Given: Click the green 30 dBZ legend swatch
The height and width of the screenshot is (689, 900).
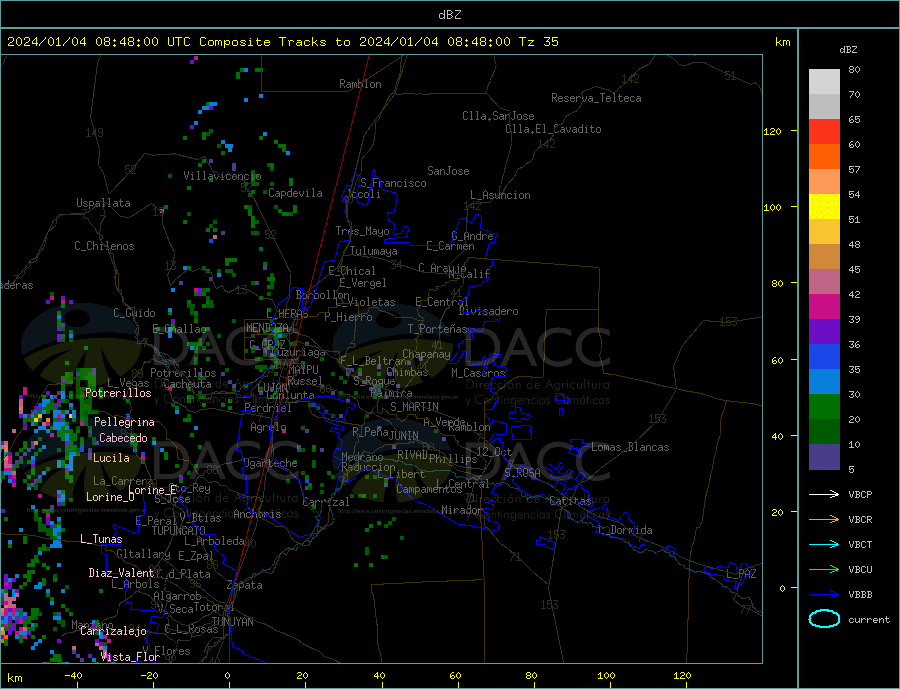Looking at the screenshot, I should [824, 407].
